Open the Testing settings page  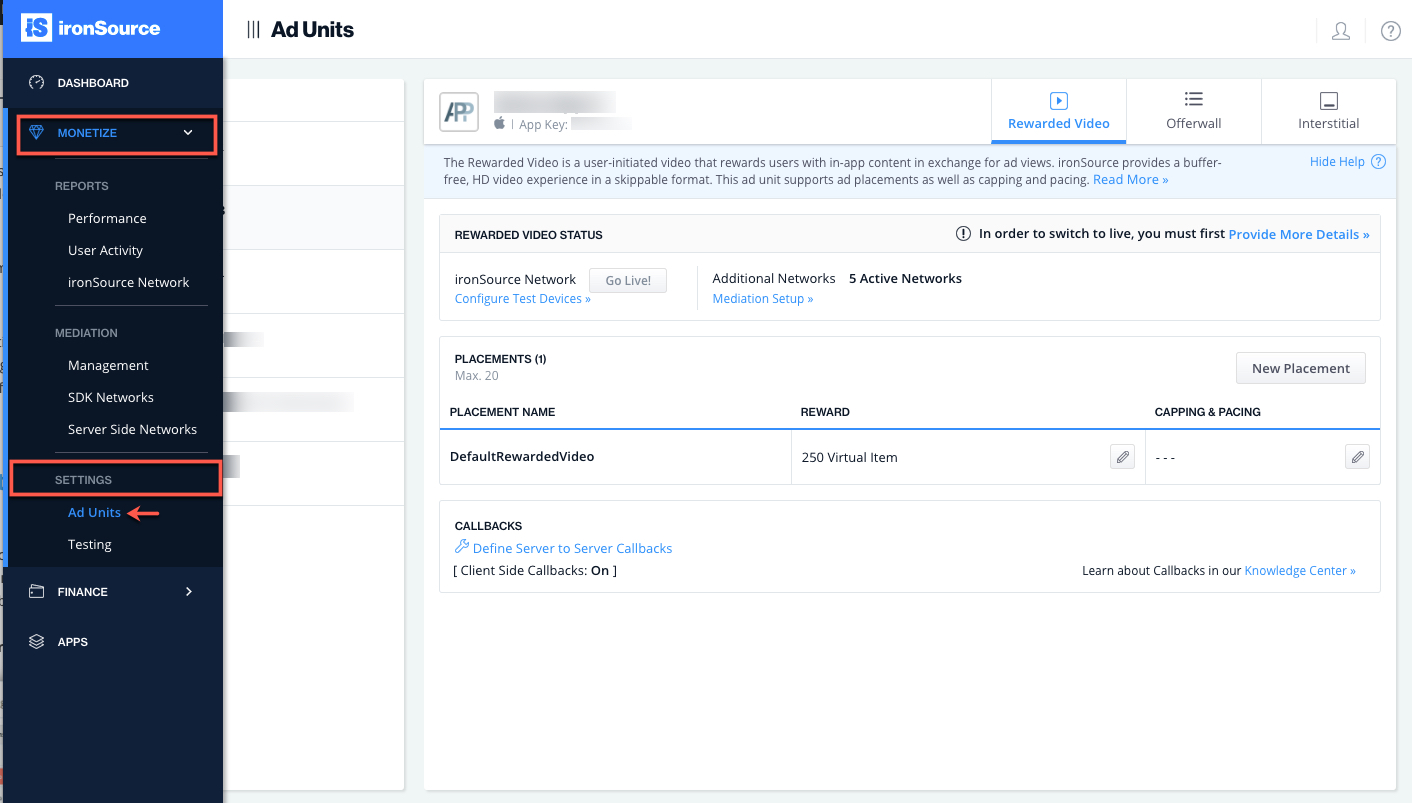tap(89, 544)
